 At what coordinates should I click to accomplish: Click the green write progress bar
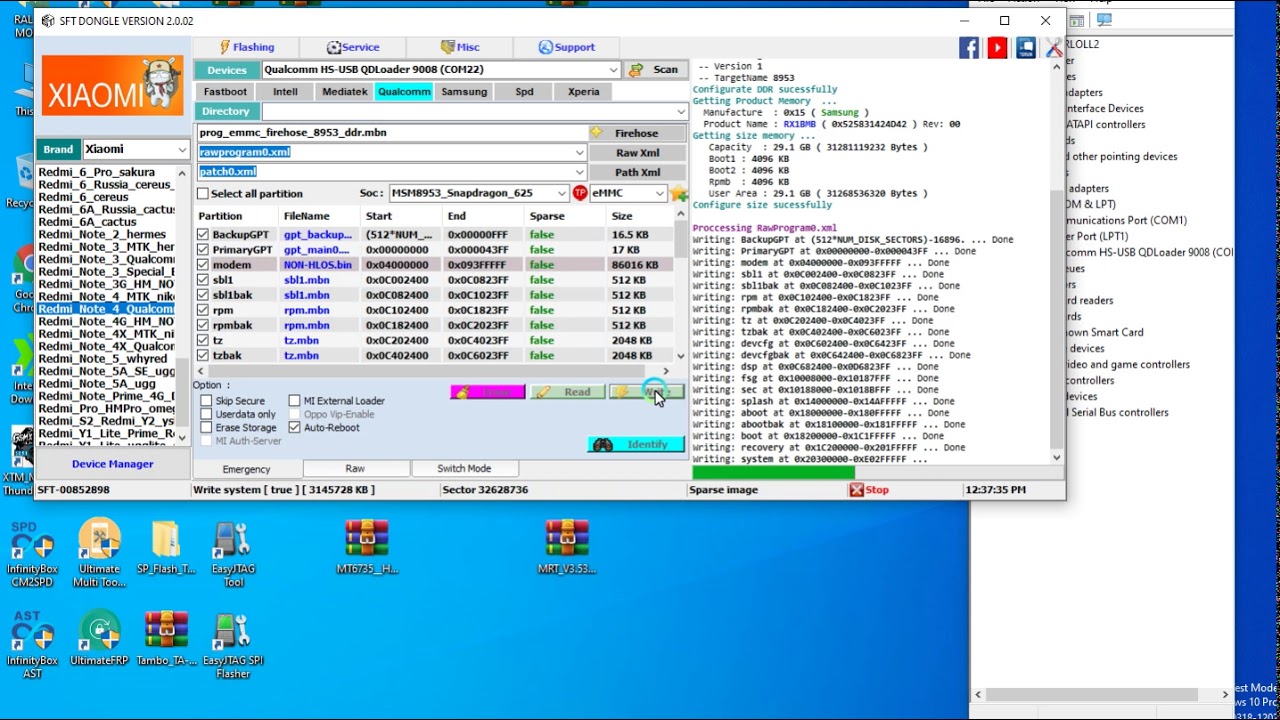[773, 472]
